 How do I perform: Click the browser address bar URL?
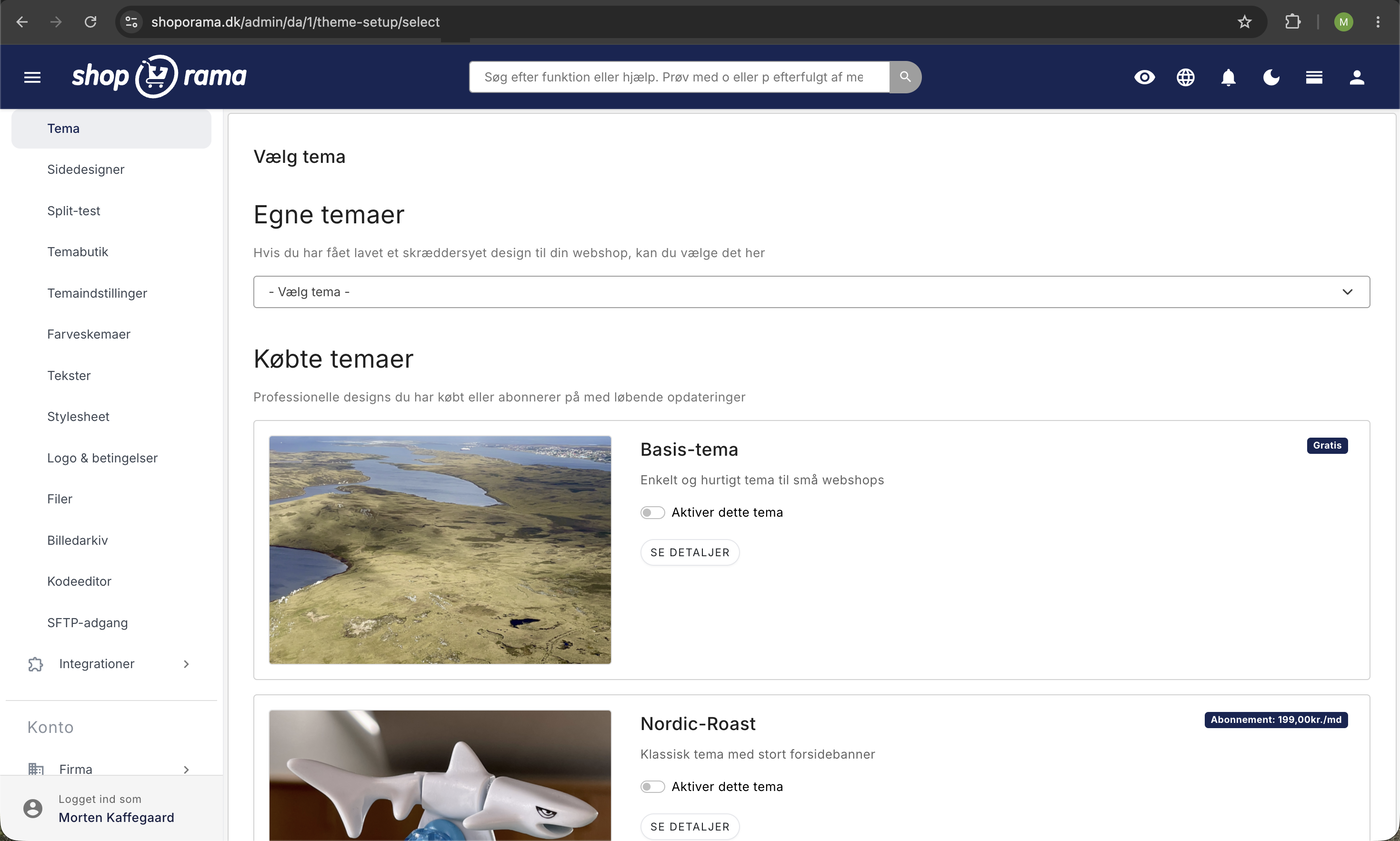pyautogui.click(x=295, y=21)
